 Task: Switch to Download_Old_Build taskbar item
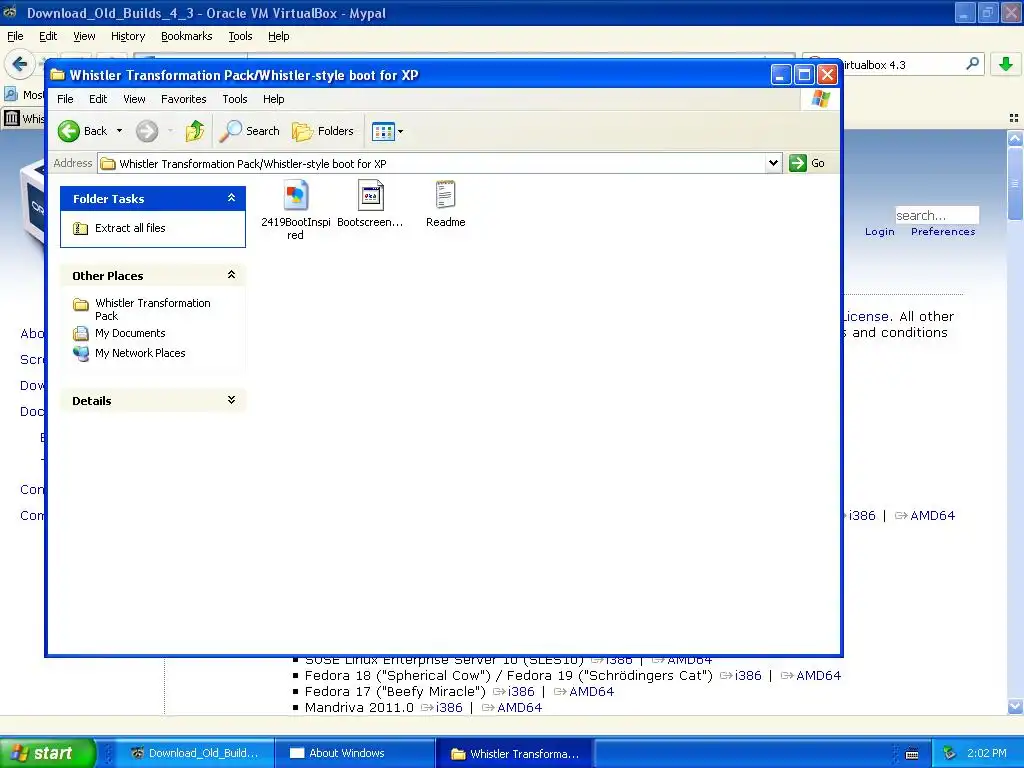pyautogui.click(x=196, y=753)
